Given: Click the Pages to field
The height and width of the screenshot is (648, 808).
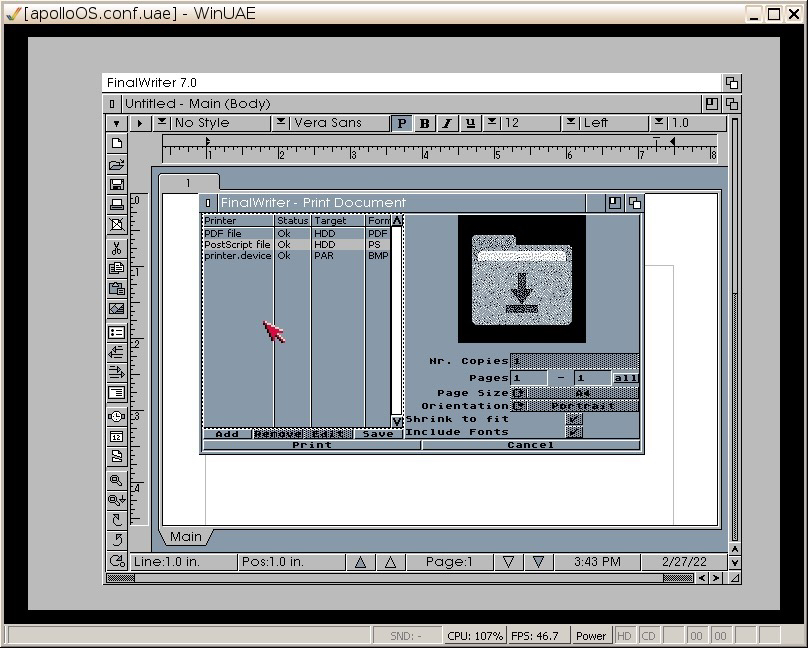Looking at the screenshot, I should pyautogui.click(x=593, y=378).
